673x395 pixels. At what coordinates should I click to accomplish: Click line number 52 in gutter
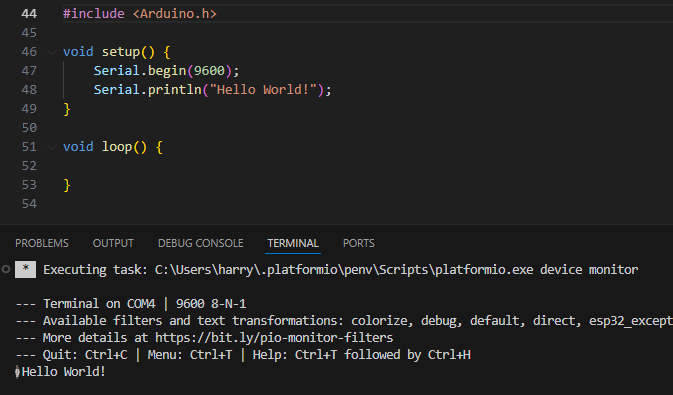(x=29, y=165)
